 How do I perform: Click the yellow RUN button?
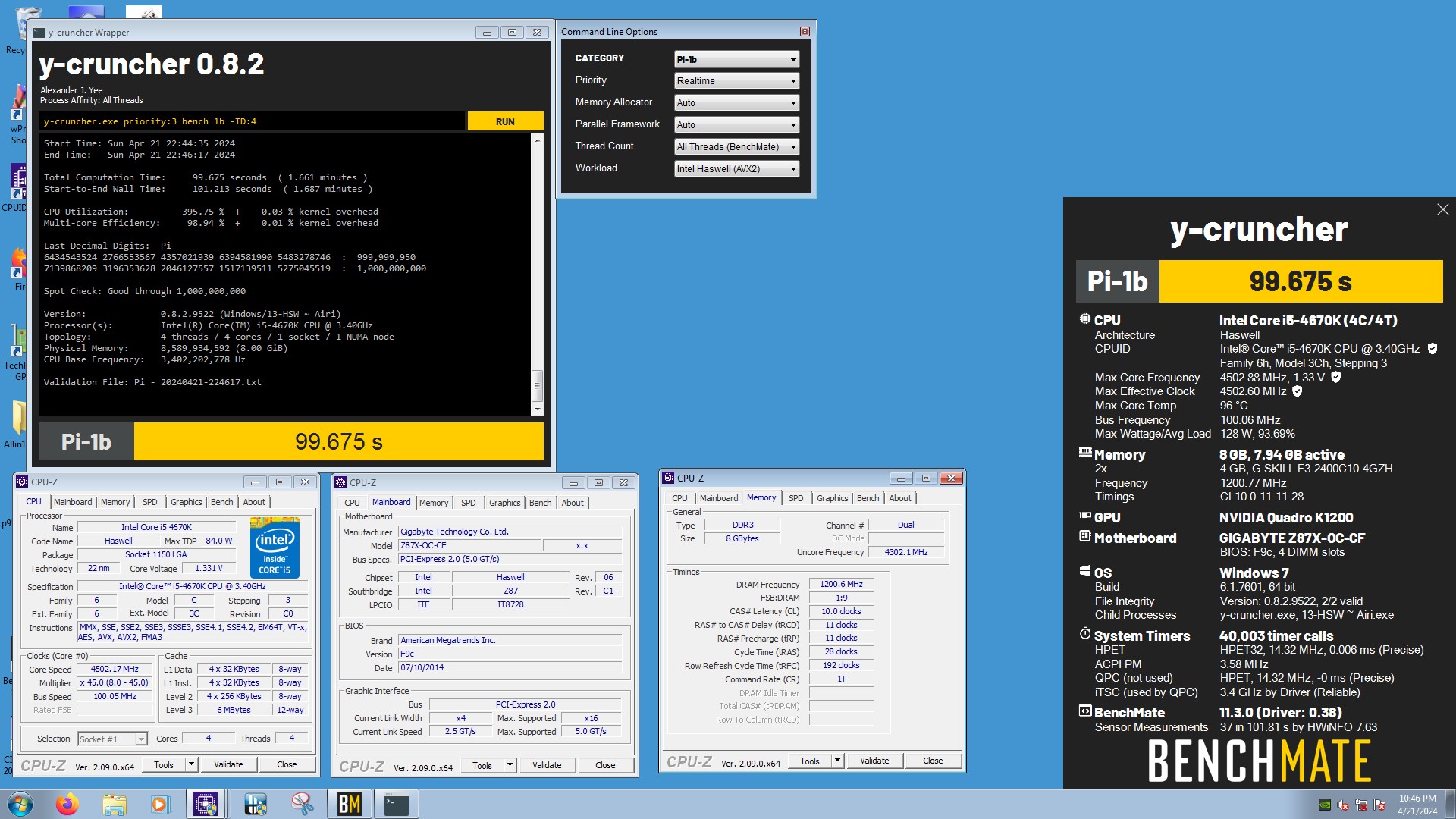505,121
